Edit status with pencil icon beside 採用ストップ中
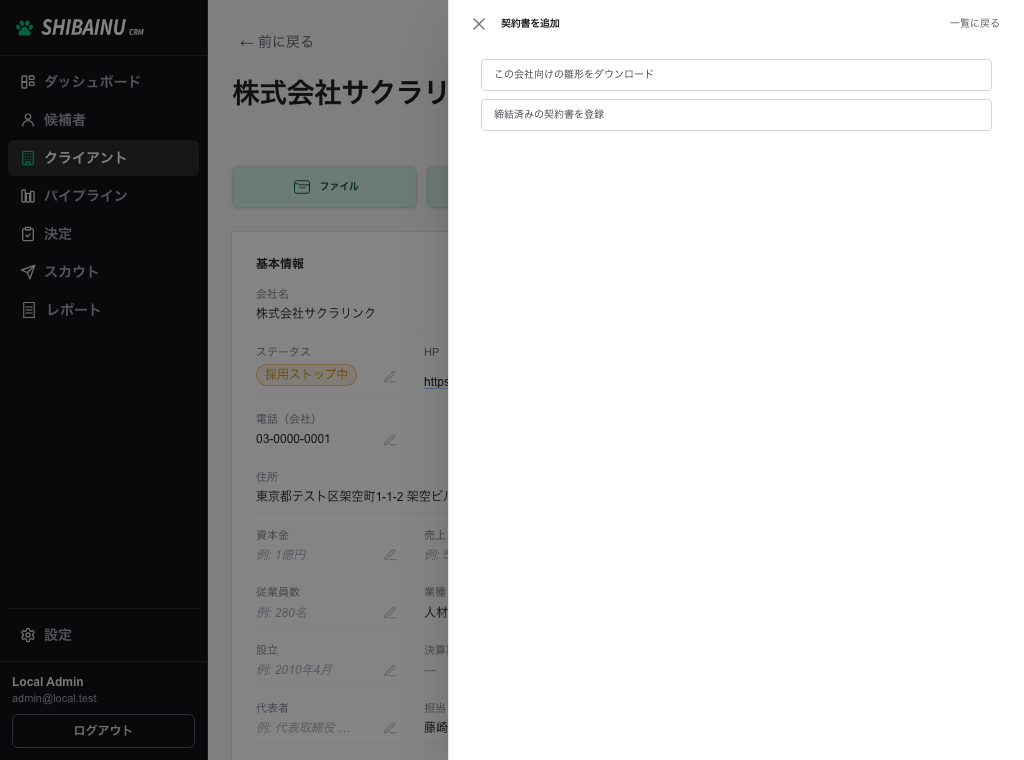Viewport: 1024px width, 760px height. pyautogui.click(x=390, y=377)
